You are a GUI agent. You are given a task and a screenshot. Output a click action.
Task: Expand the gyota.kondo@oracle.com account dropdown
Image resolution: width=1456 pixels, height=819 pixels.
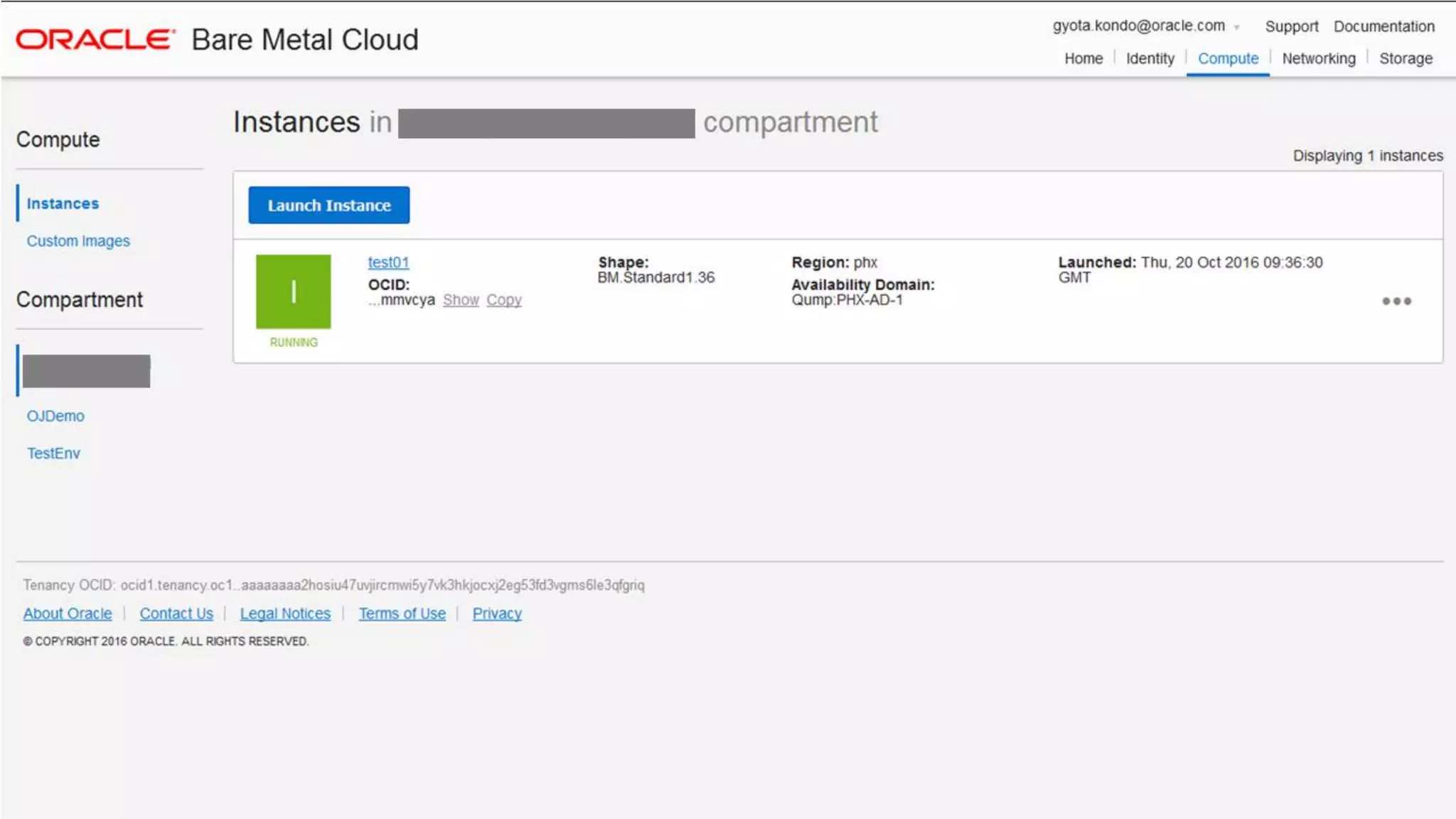[x=1146, y=26]
